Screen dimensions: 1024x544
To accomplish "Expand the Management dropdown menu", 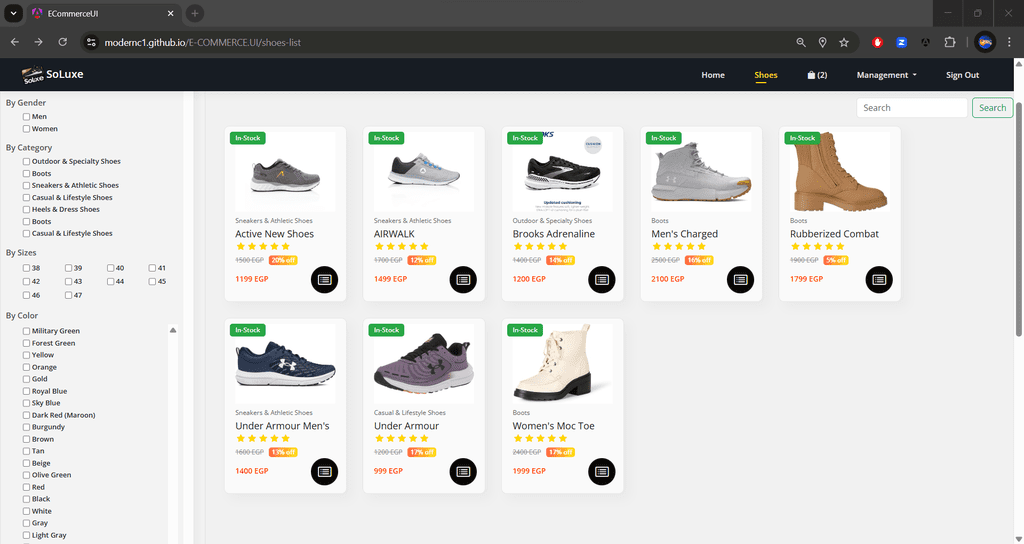I will pyautogui.click(x=887, y=75).
